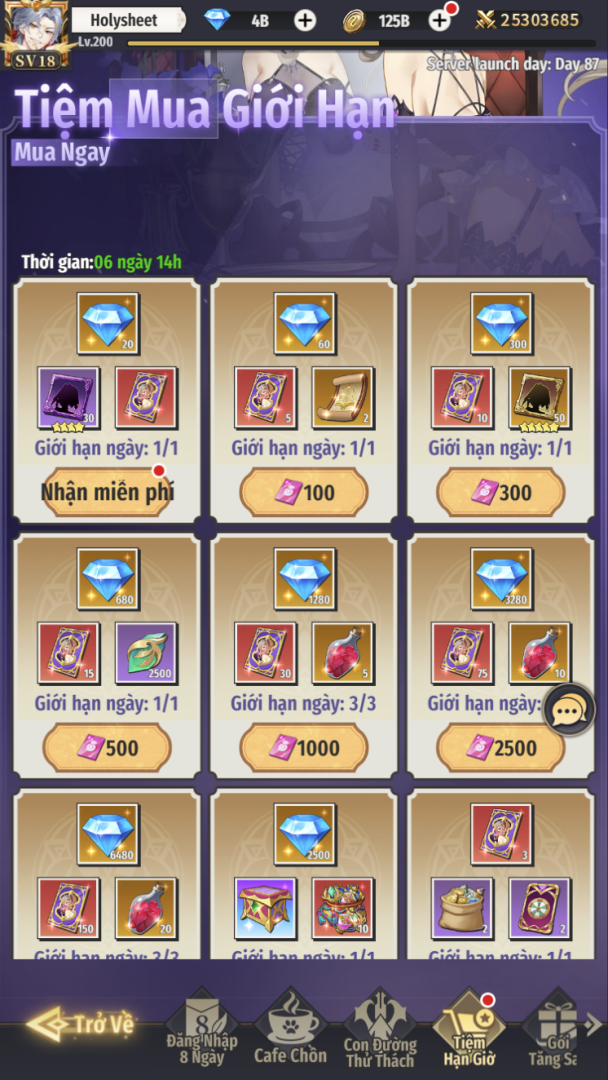View the 5-star gold hero shard with 50 count
Viewport: 608px width, 1080px height.
tap(540, 397)
